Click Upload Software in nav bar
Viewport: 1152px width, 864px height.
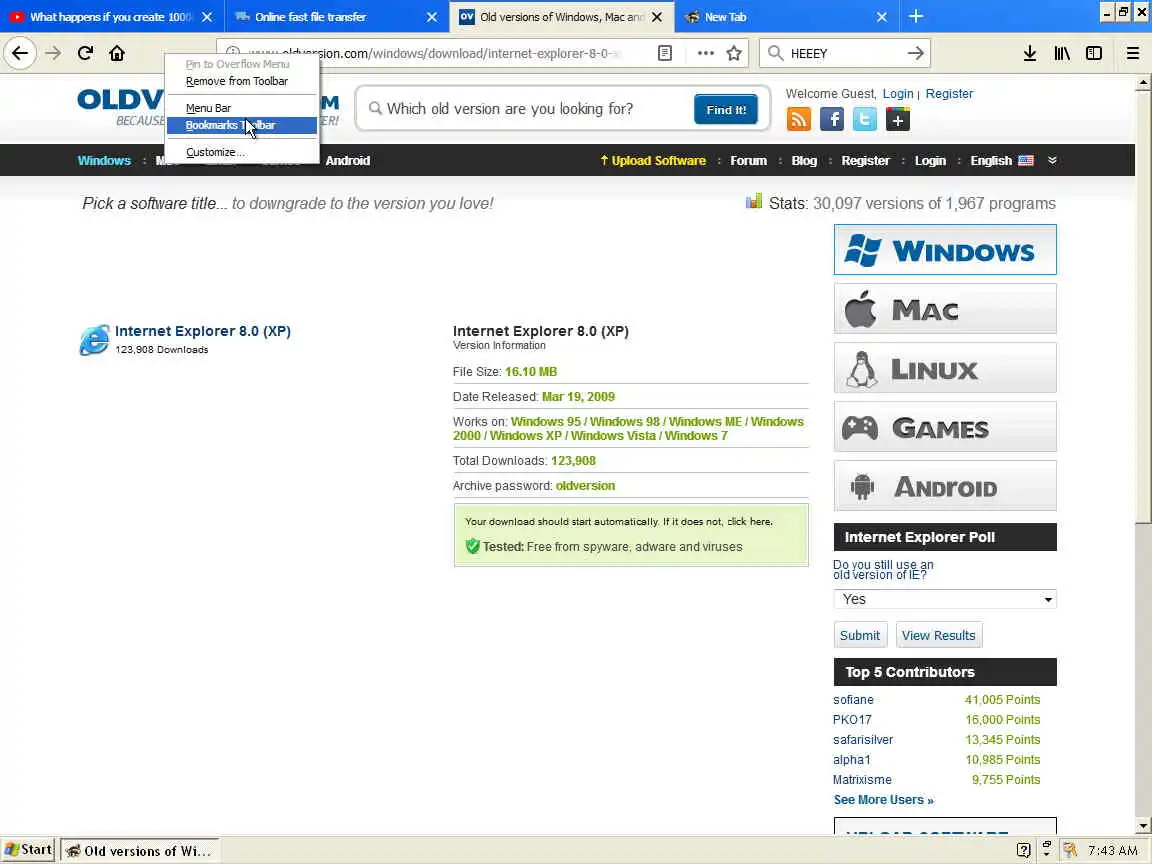(x=652, y=160)
